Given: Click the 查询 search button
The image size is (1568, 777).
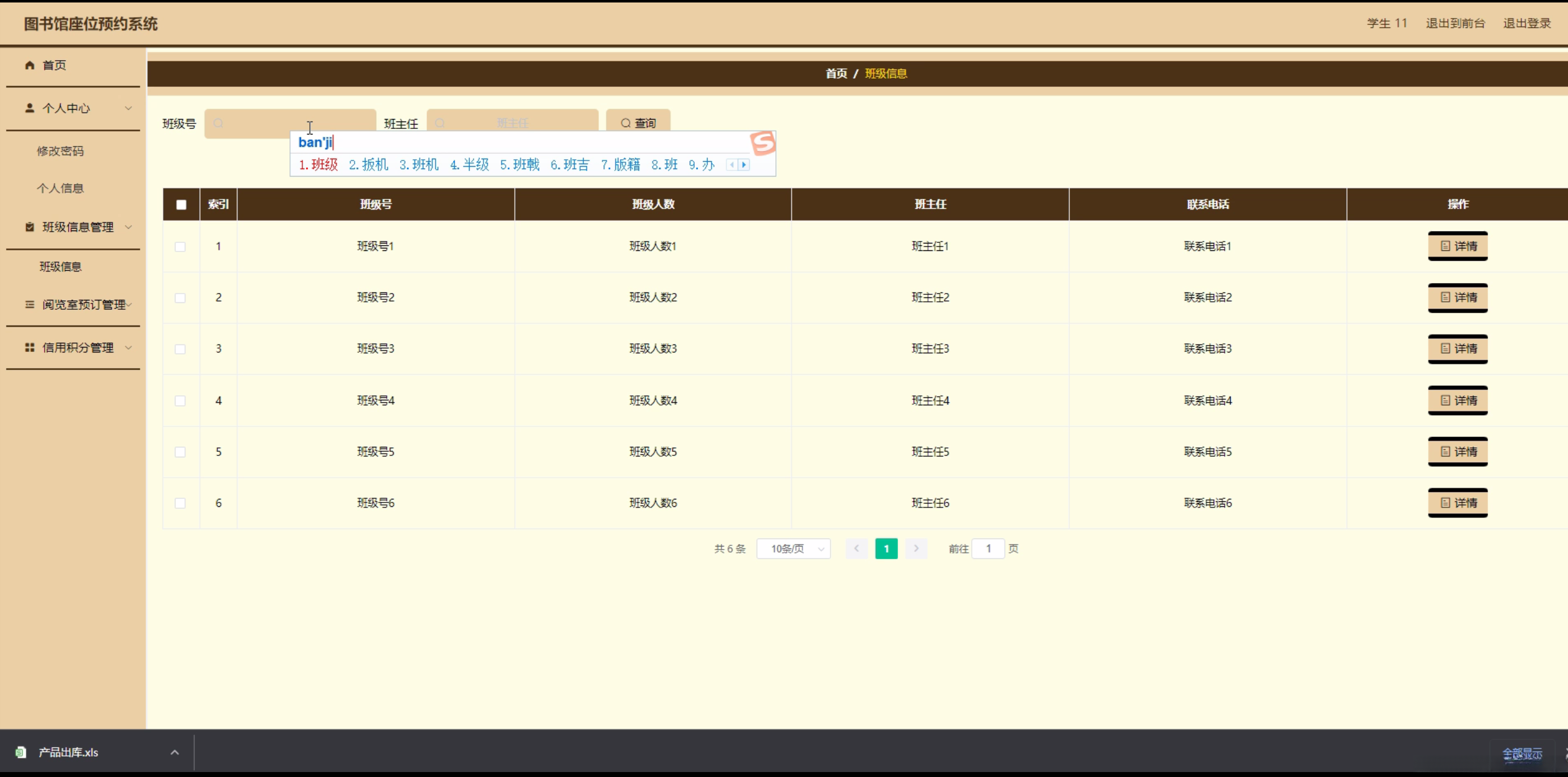Looking at the screenshot, I should [x=638, y=122].
